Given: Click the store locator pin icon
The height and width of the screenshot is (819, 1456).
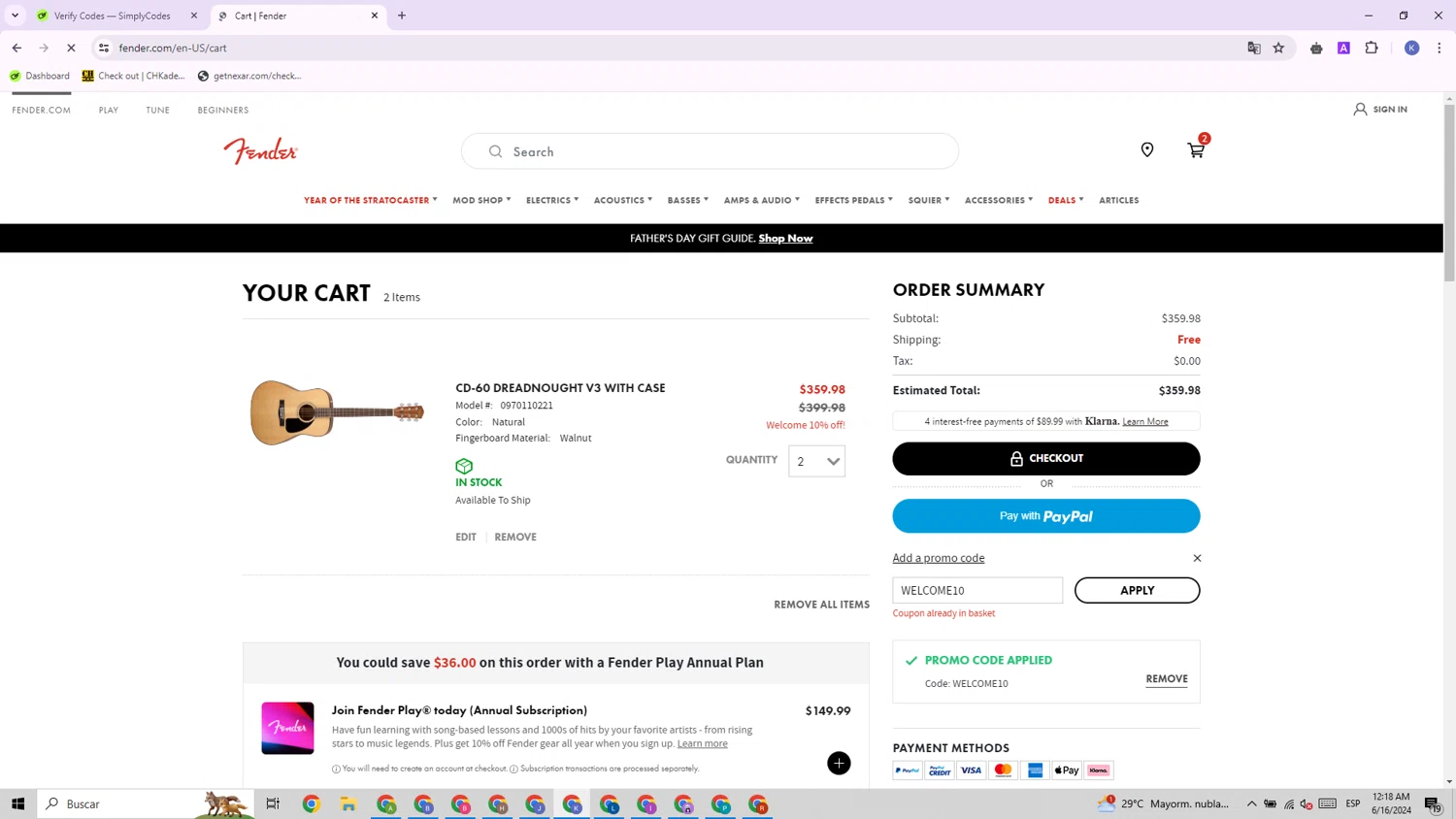Looking at the screenshot, I should pyautogui.click(x=1147, y=149).
